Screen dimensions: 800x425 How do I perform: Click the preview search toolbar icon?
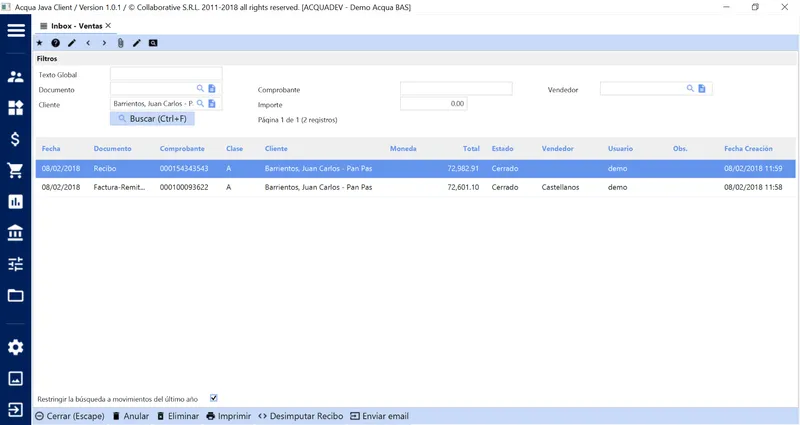pyautogui.click(x=153, y=43)
